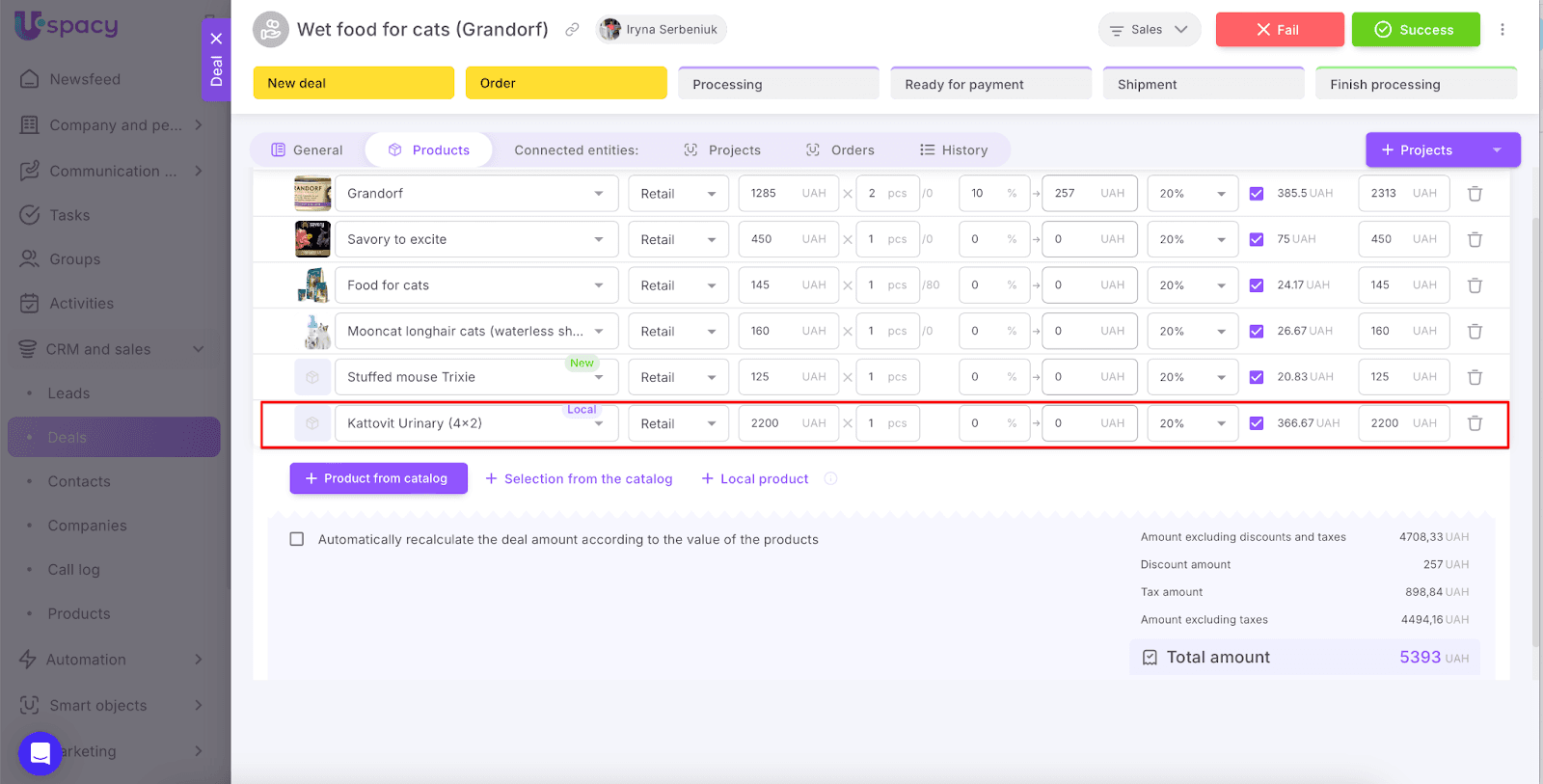Click the Product from catalog button

[378, 478]
